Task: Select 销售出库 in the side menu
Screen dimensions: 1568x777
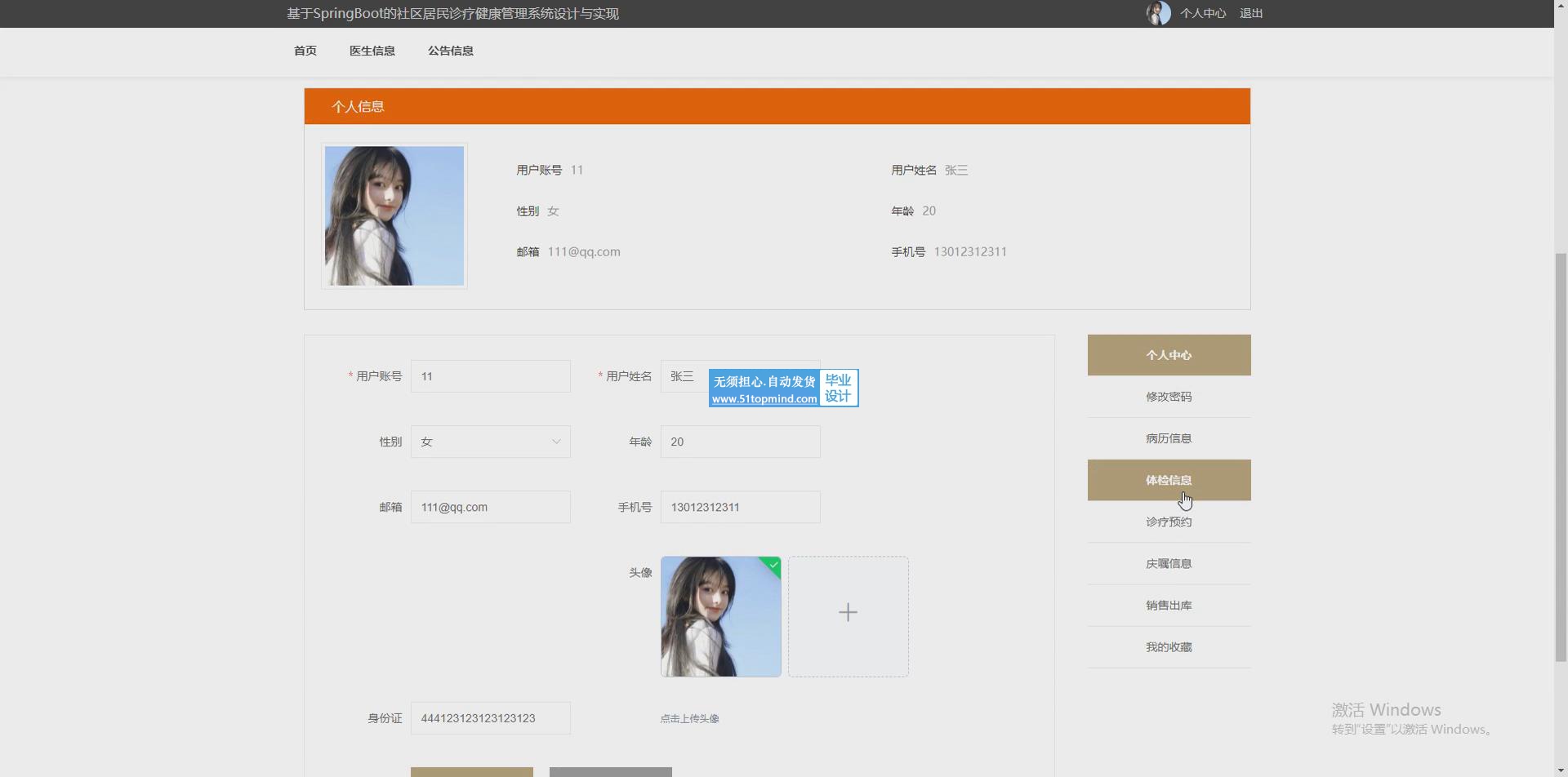Action: [x=1169, y=606]
